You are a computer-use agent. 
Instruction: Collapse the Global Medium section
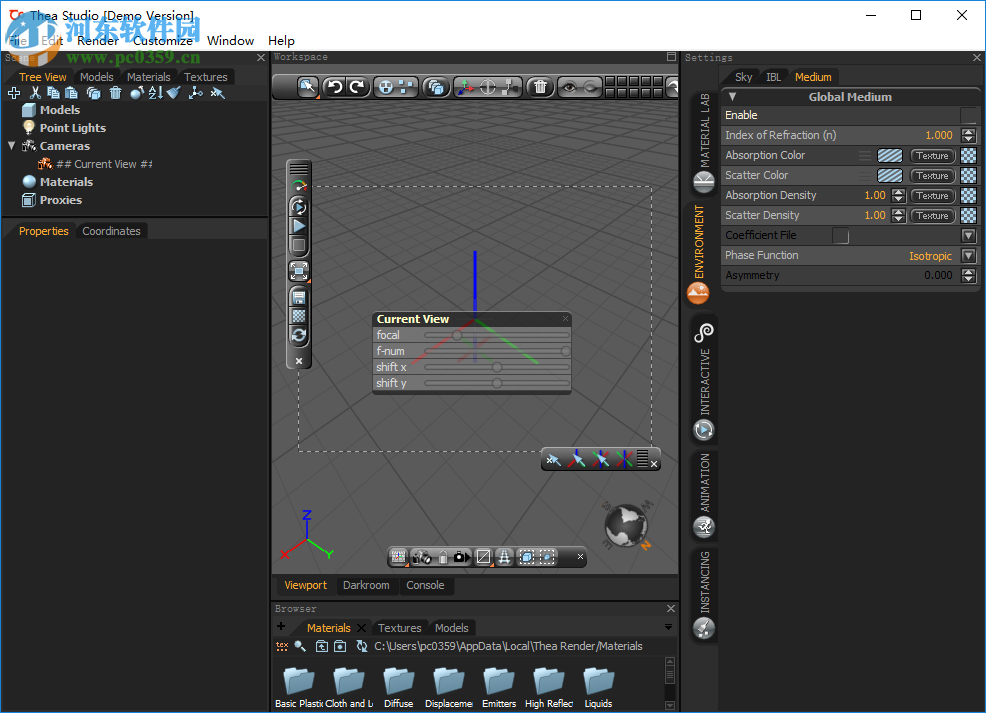click(732, 97)
